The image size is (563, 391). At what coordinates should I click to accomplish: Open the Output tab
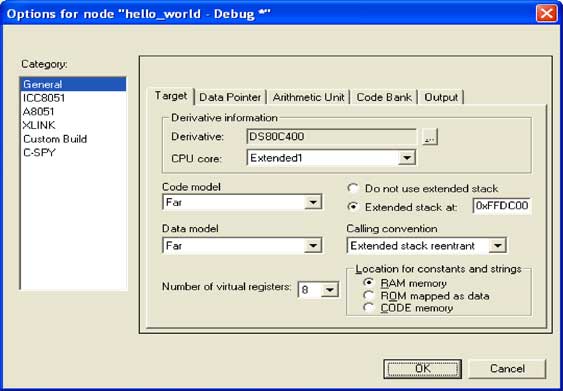tap(441, 97)
